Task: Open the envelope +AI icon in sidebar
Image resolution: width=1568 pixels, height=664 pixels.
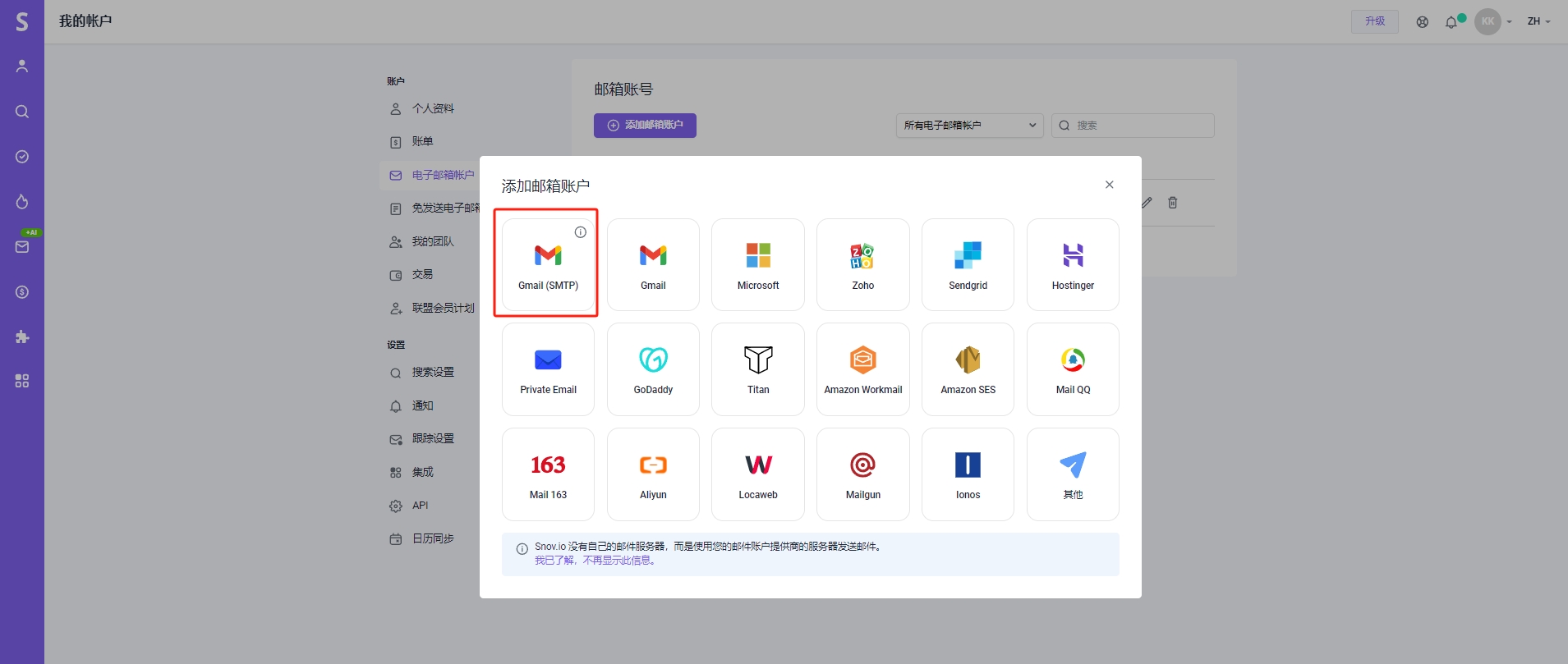Action: (x=22, y=246)
